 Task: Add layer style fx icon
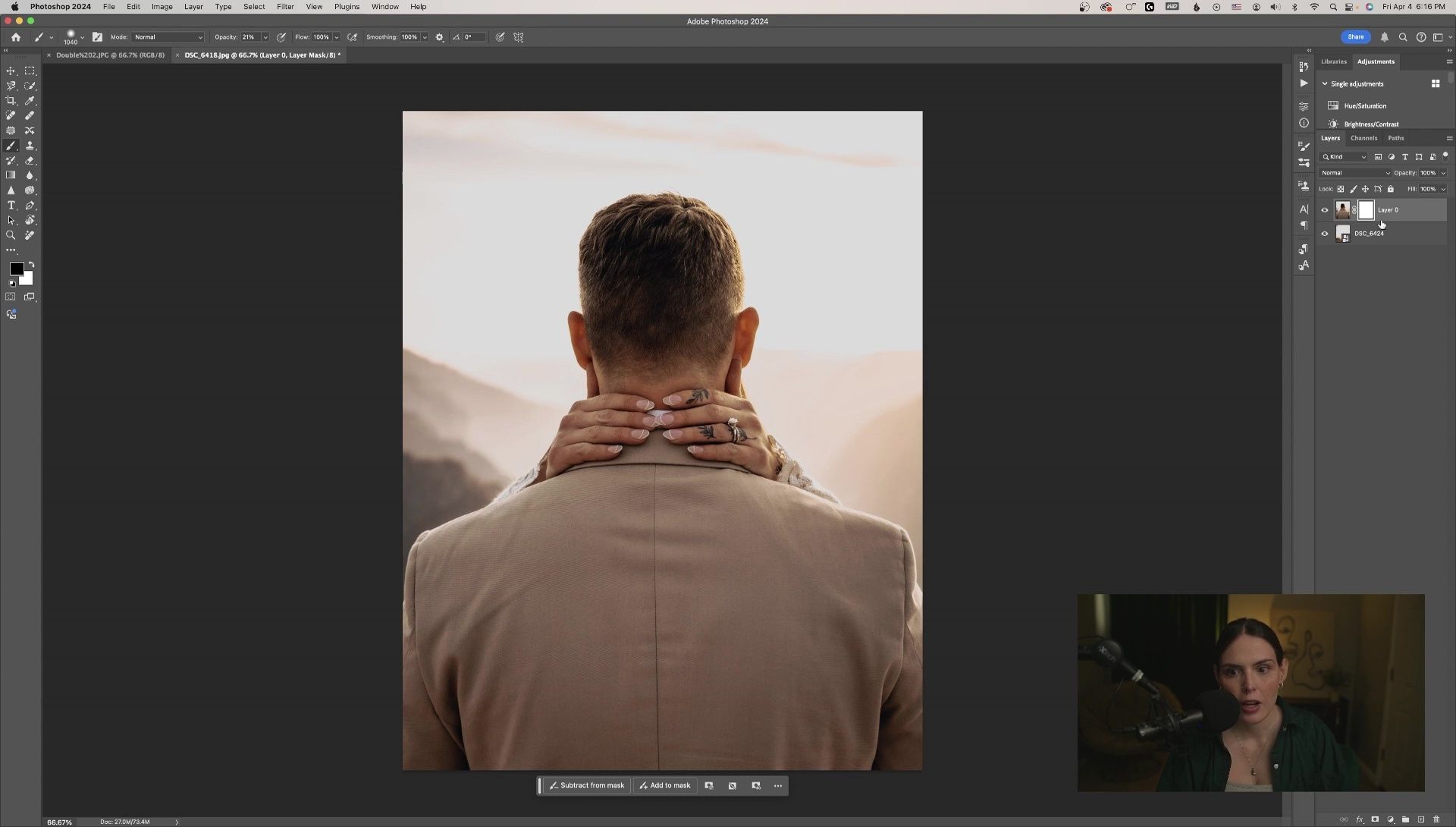pos(1360,819)
